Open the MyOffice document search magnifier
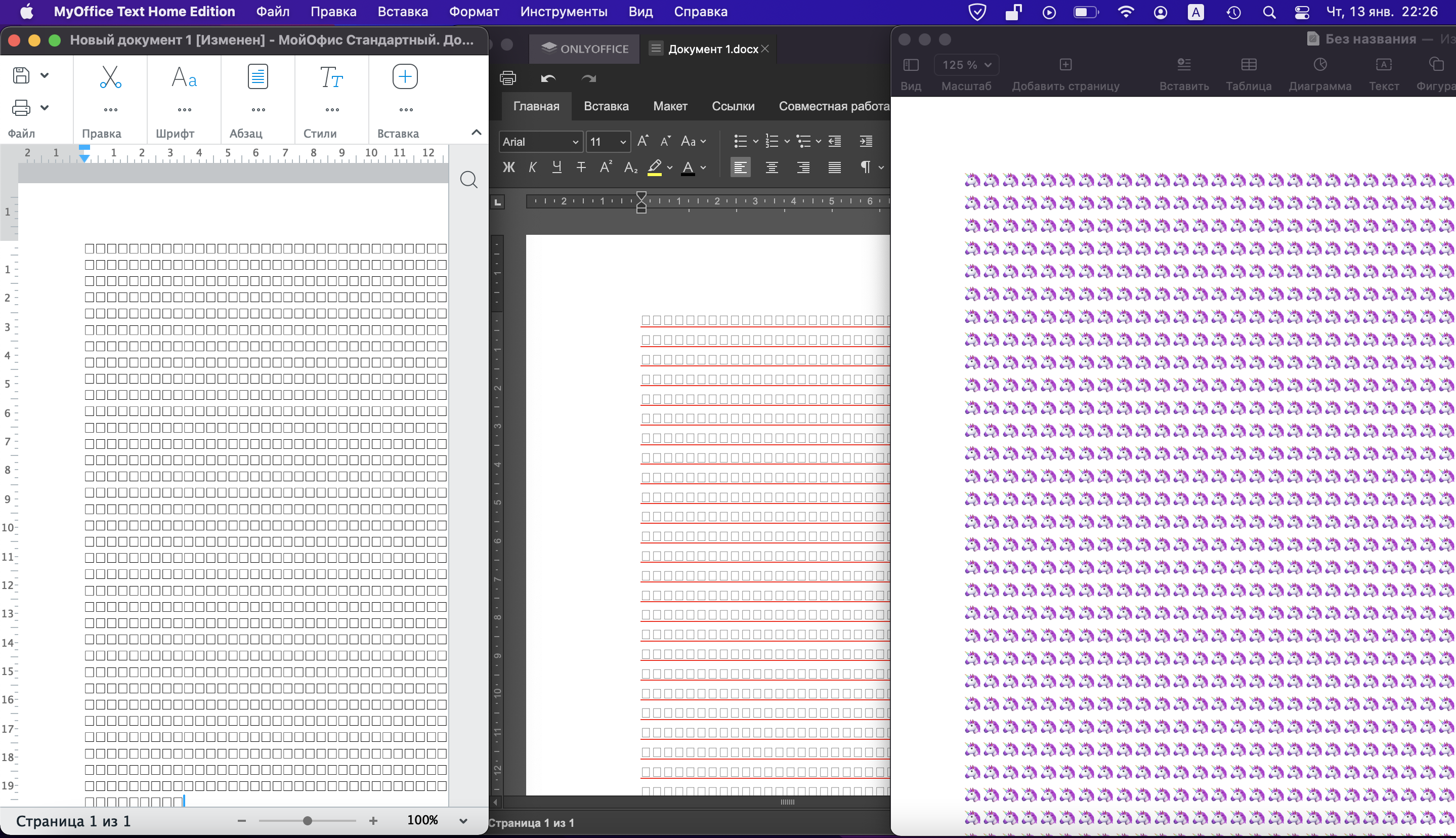The width and height of the screenshot is (1456, 838). (468, 180)
